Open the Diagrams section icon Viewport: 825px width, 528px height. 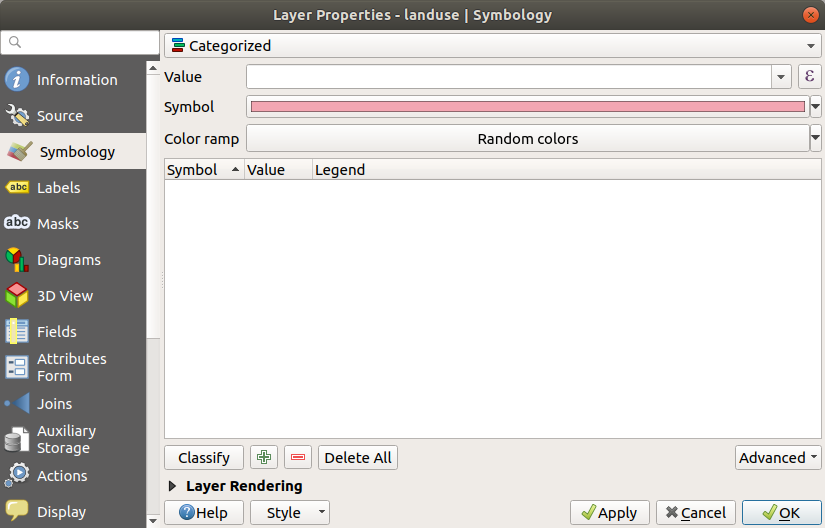click(17, 260)
